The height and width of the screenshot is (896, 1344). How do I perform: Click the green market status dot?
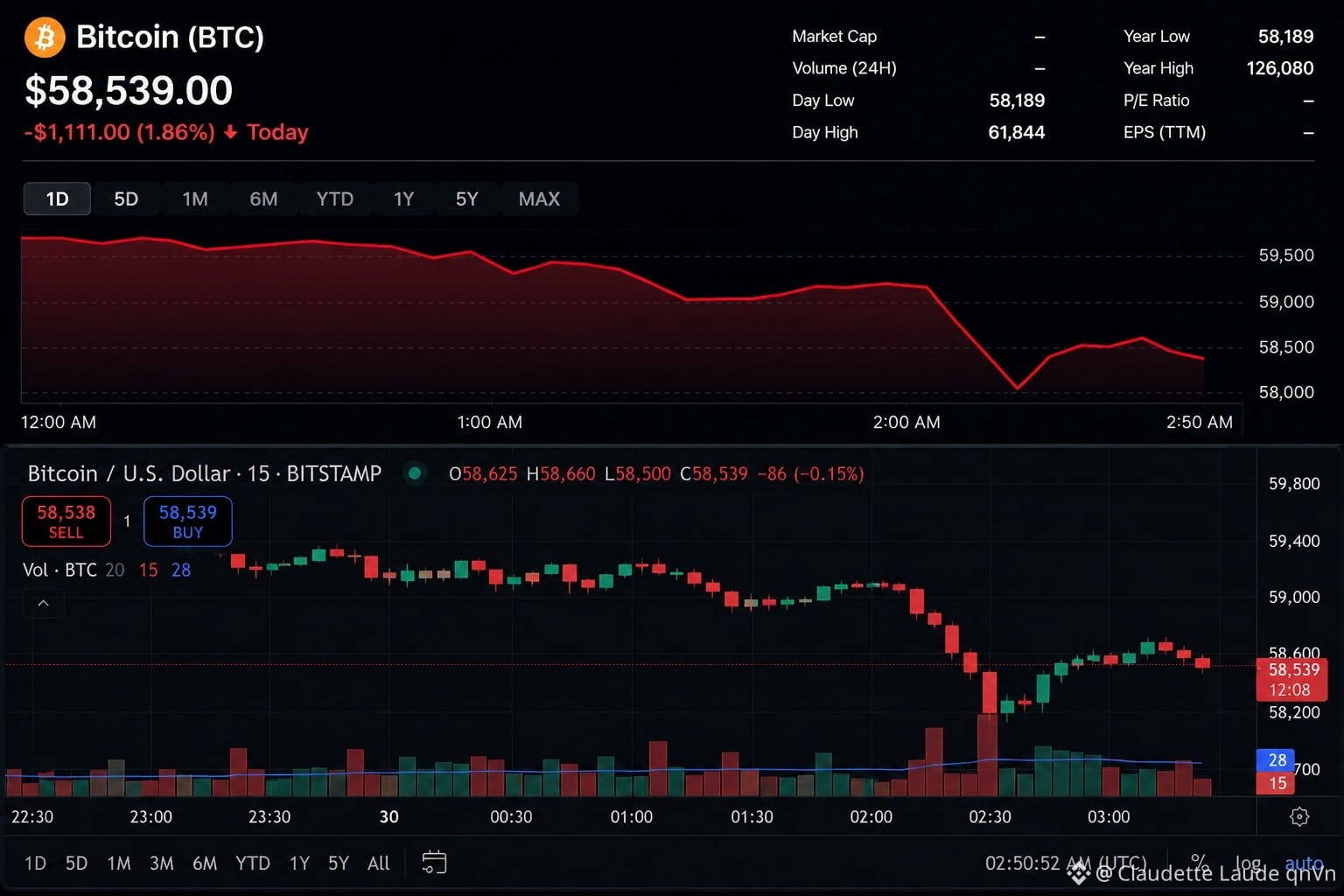(x=415, y=473)
